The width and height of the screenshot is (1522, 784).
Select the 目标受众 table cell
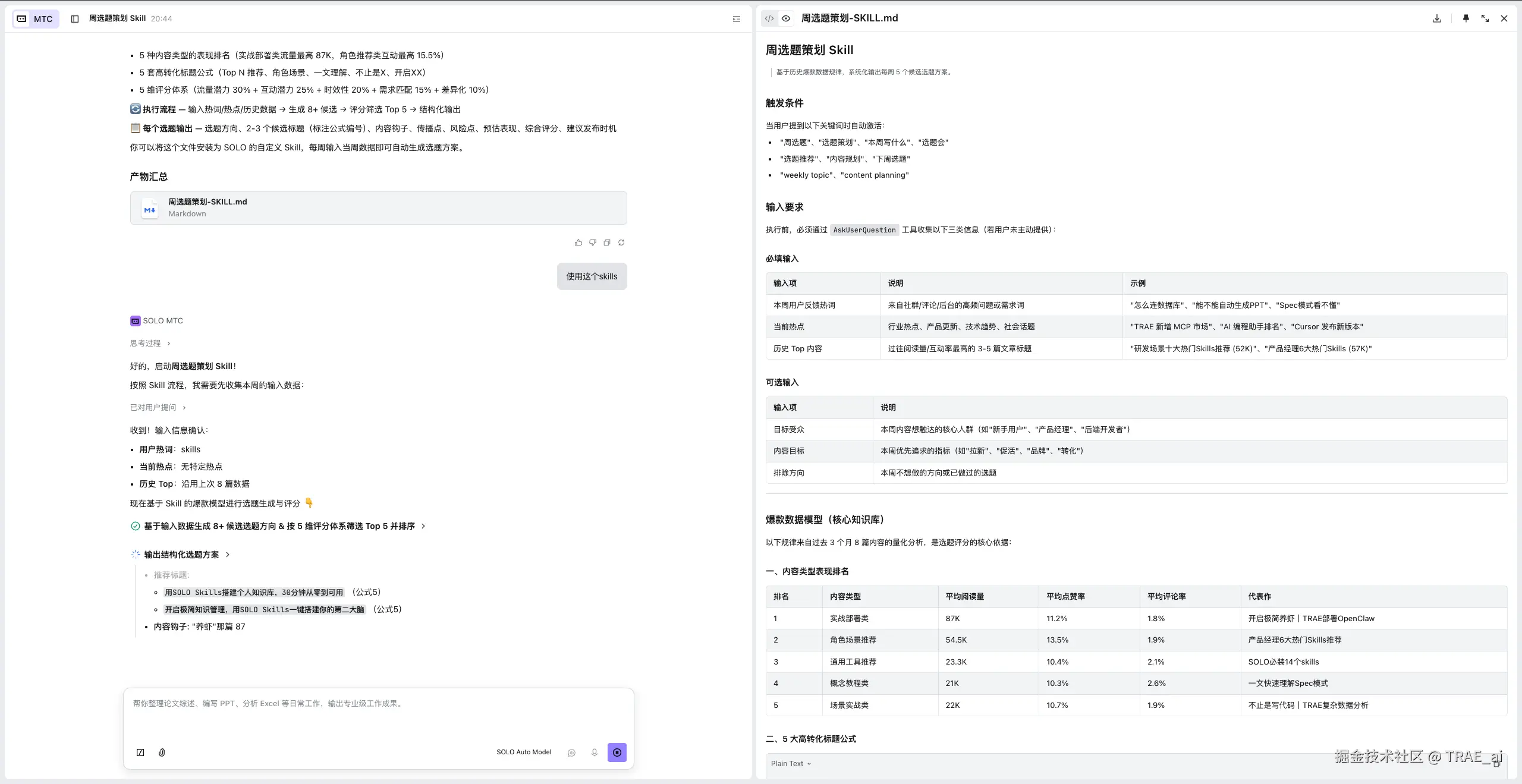click(819, 430)
